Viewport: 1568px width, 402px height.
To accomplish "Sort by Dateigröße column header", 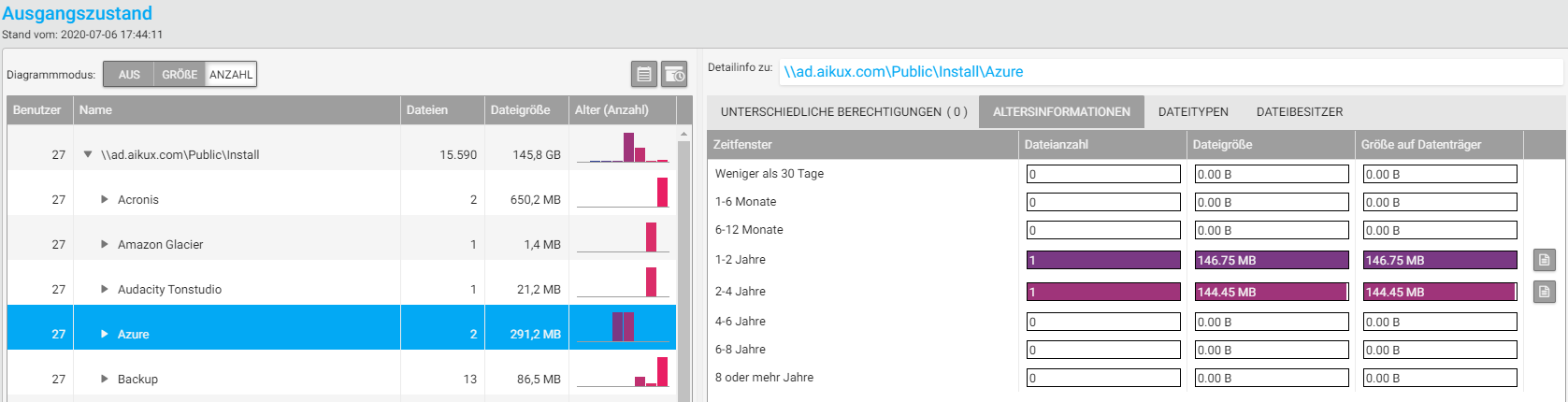I will [521, 110].
